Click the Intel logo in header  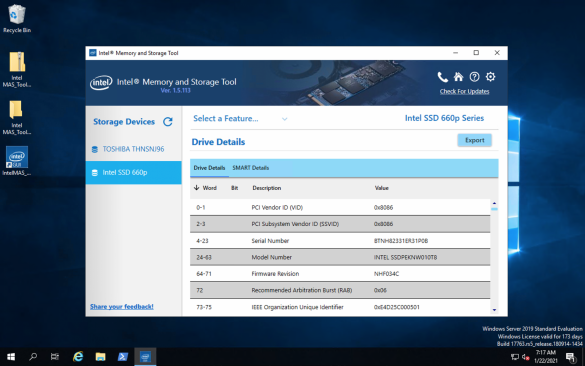pyautogui.click(x=101, y=82)
